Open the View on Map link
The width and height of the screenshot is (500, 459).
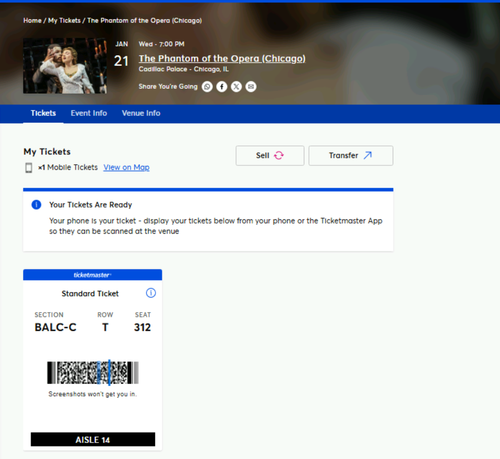click(126, 167)
